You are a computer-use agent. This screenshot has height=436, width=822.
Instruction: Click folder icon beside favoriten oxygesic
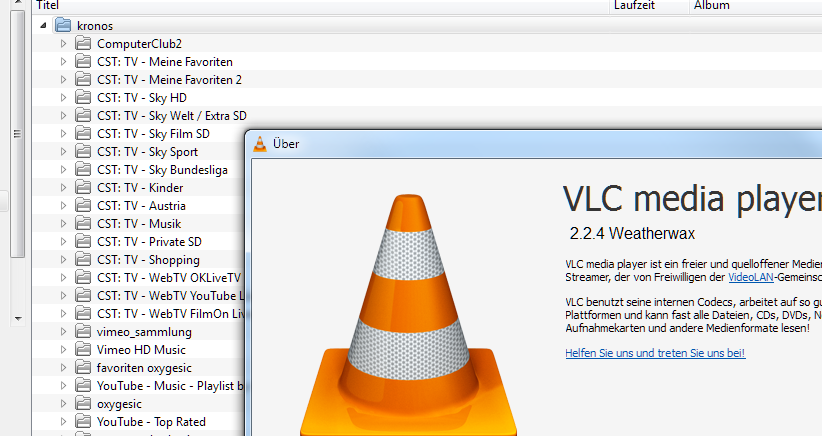tap(83, 368)
